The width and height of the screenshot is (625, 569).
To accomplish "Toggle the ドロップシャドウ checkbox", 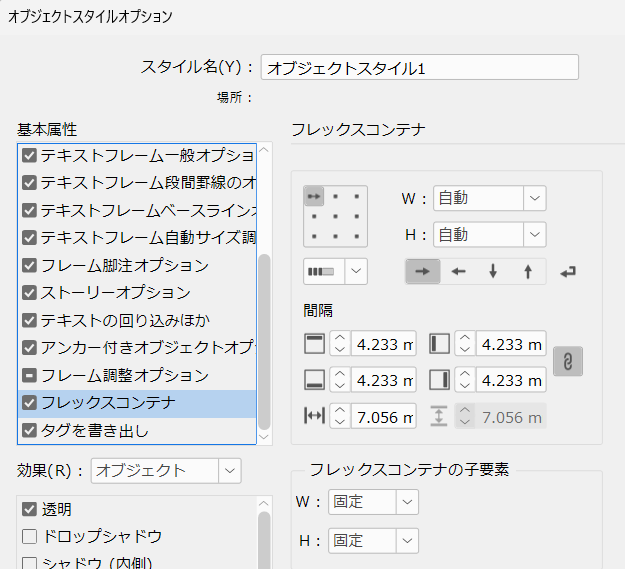I will 30,537.
